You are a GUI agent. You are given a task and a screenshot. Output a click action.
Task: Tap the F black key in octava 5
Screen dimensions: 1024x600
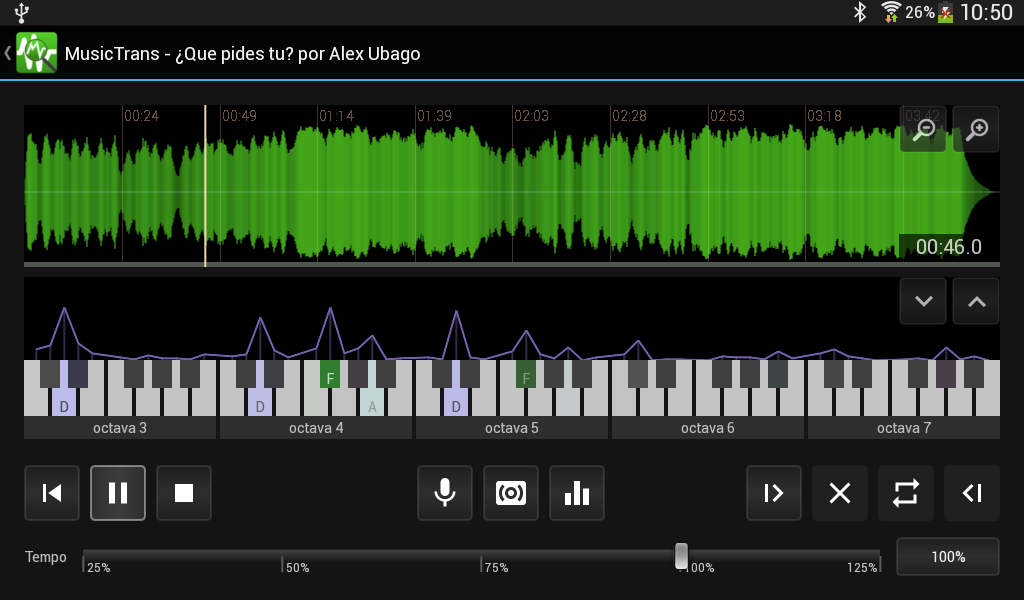[526, 374]
